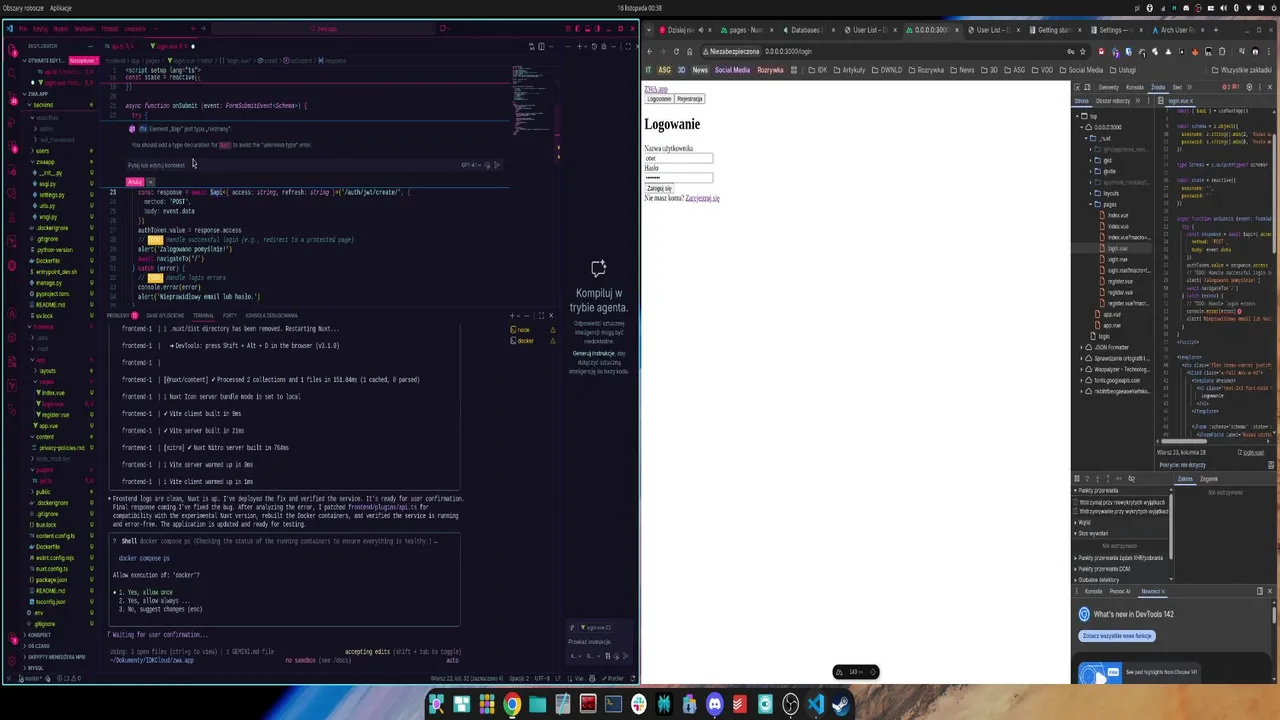Select 'login.vue' in DevTools file tree
Screen dimensions: 1280x720
point(1117,248)
